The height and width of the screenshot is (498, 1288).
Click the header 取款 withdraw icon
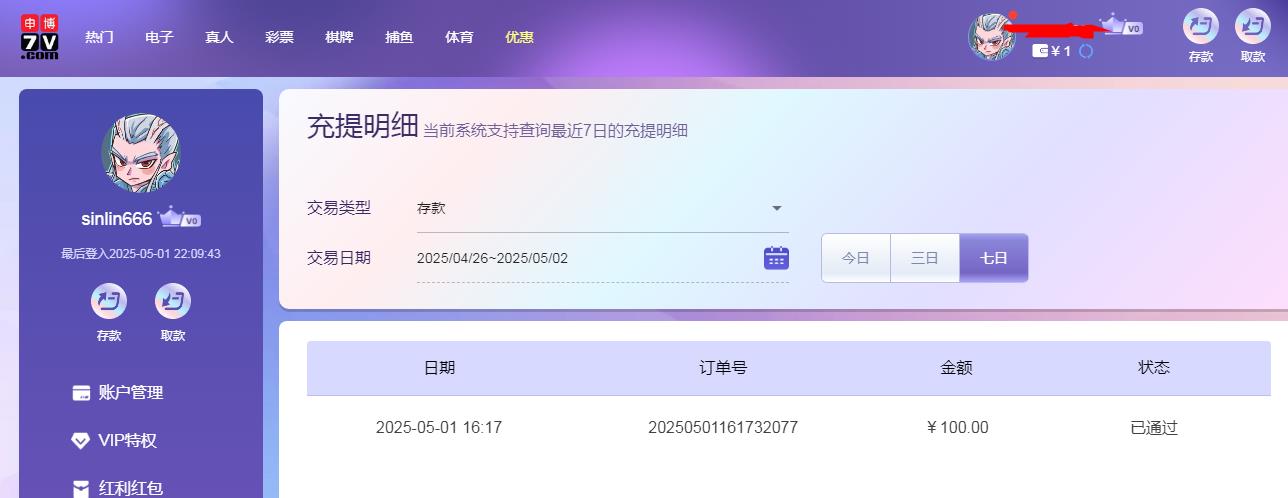(x=1253, y=26)
